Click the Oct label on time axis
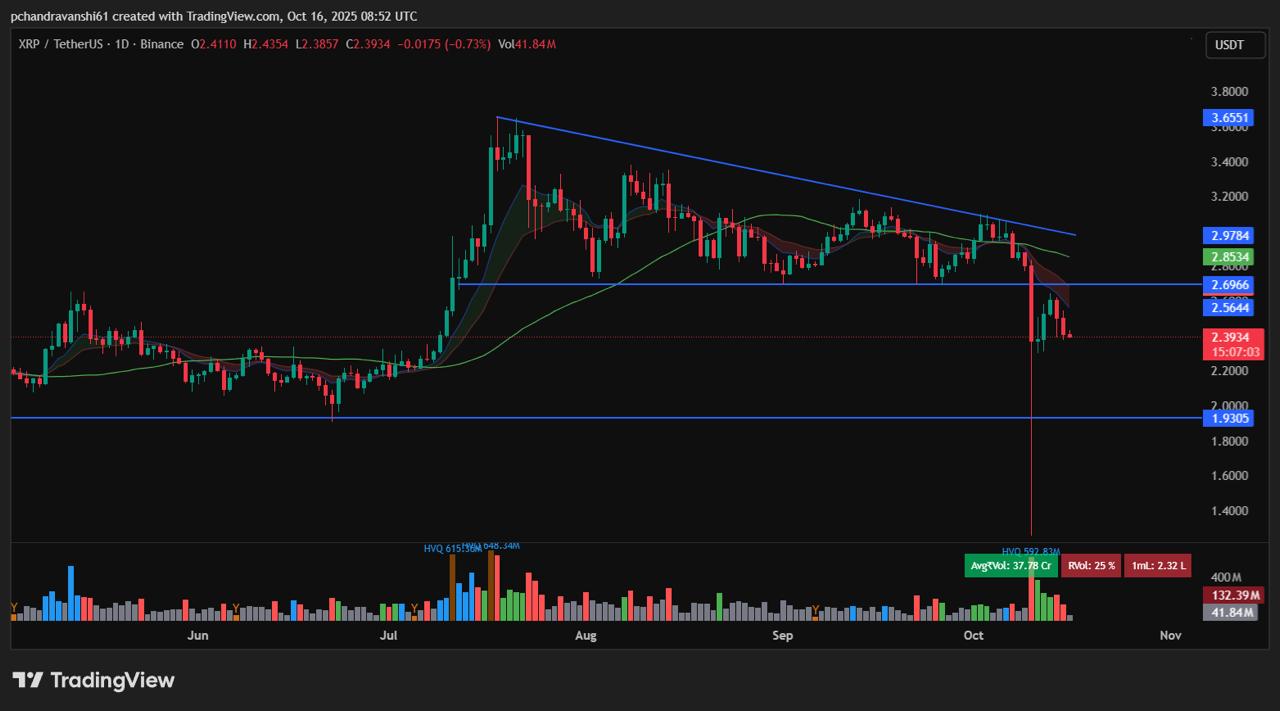The image size is (1280, 711). point(973,635)
